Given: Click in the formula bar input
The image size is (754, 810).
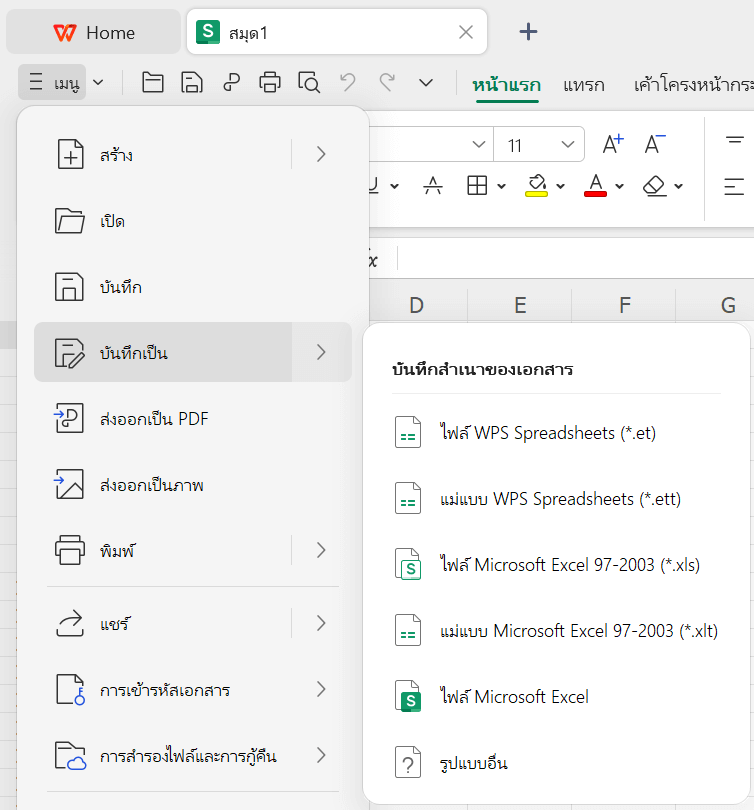Looking at the screenshot, I should 576,258.
